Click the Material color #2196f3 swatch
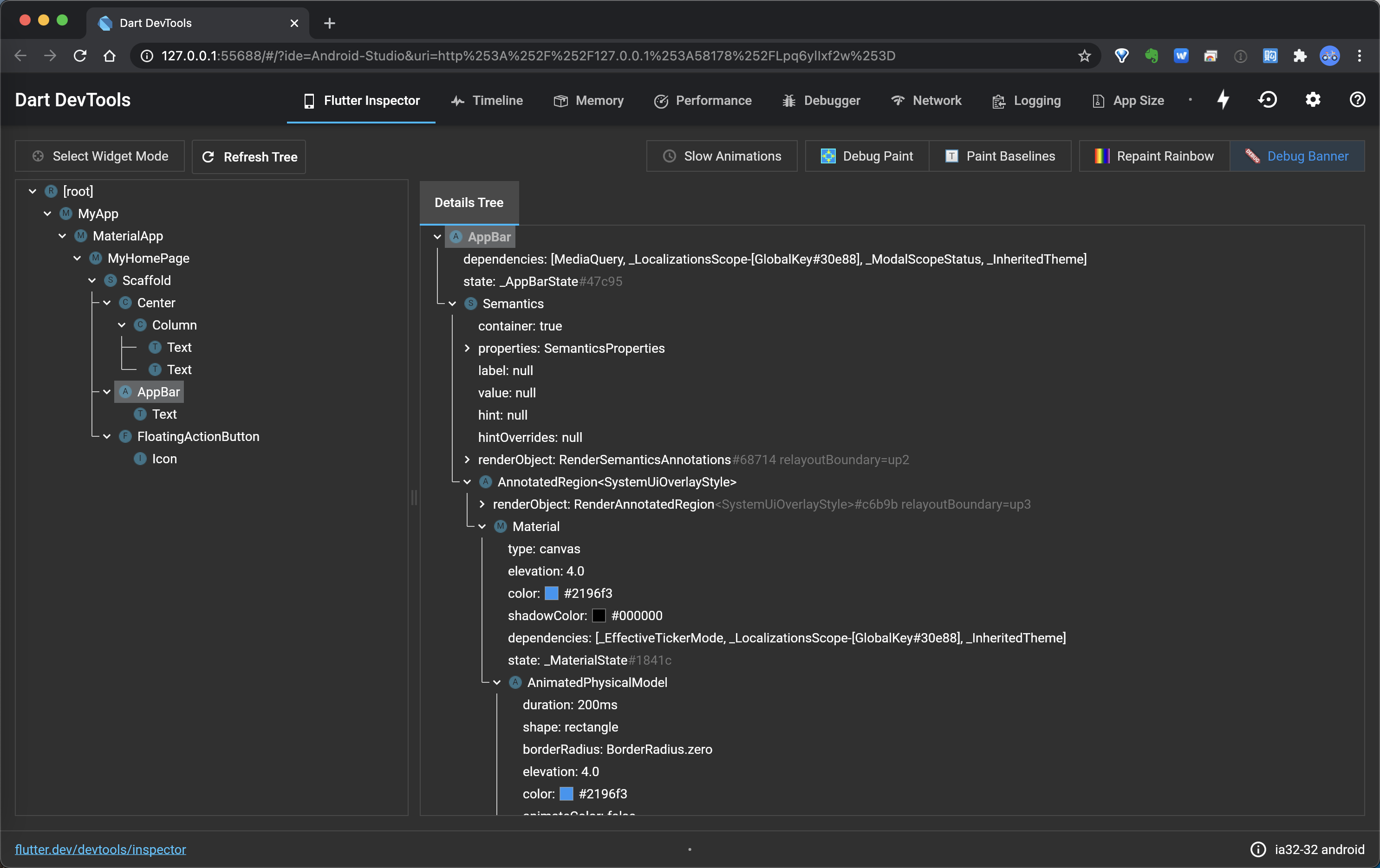The height and width of the screenshot is (868, 1380). pyautogui.click(x=551, y=593)
